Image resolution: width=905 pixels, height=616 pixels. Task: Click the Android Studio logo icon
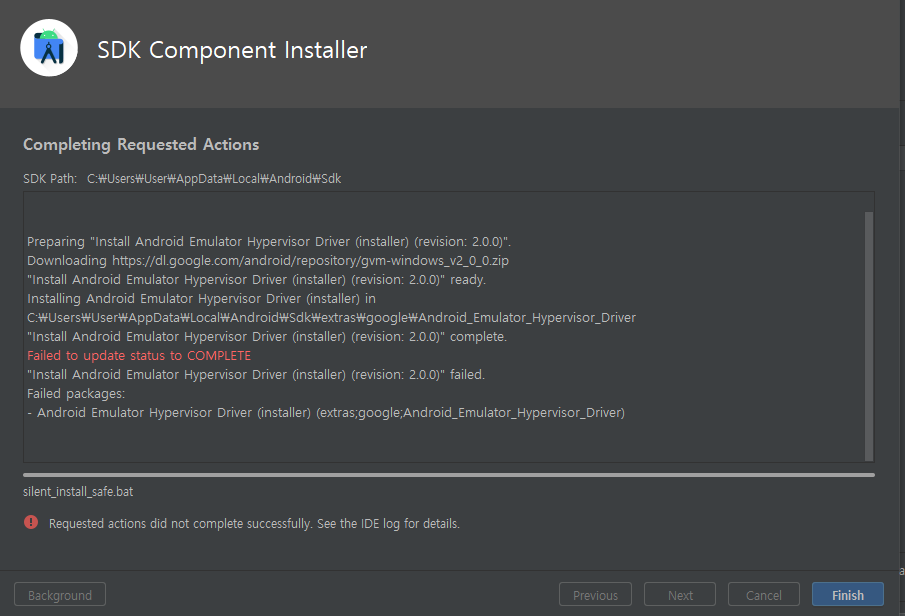coord(49,48)
